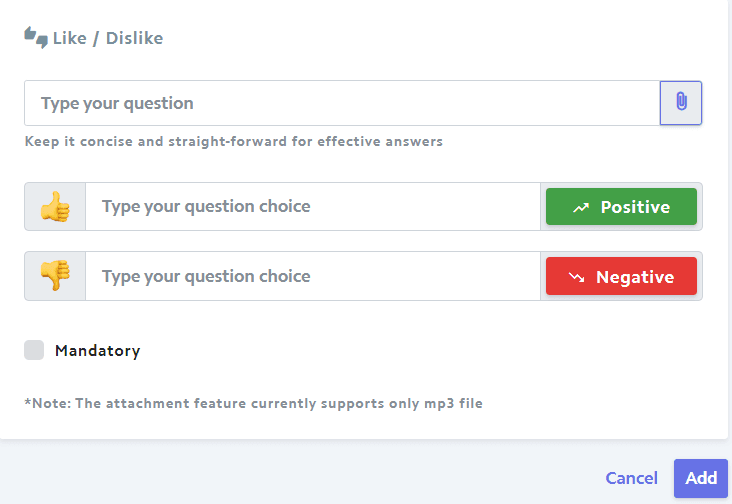Click the Positive label text
The width and height of the screenshot is (732, 504).
pyautogui.click(x=635, y=207)
